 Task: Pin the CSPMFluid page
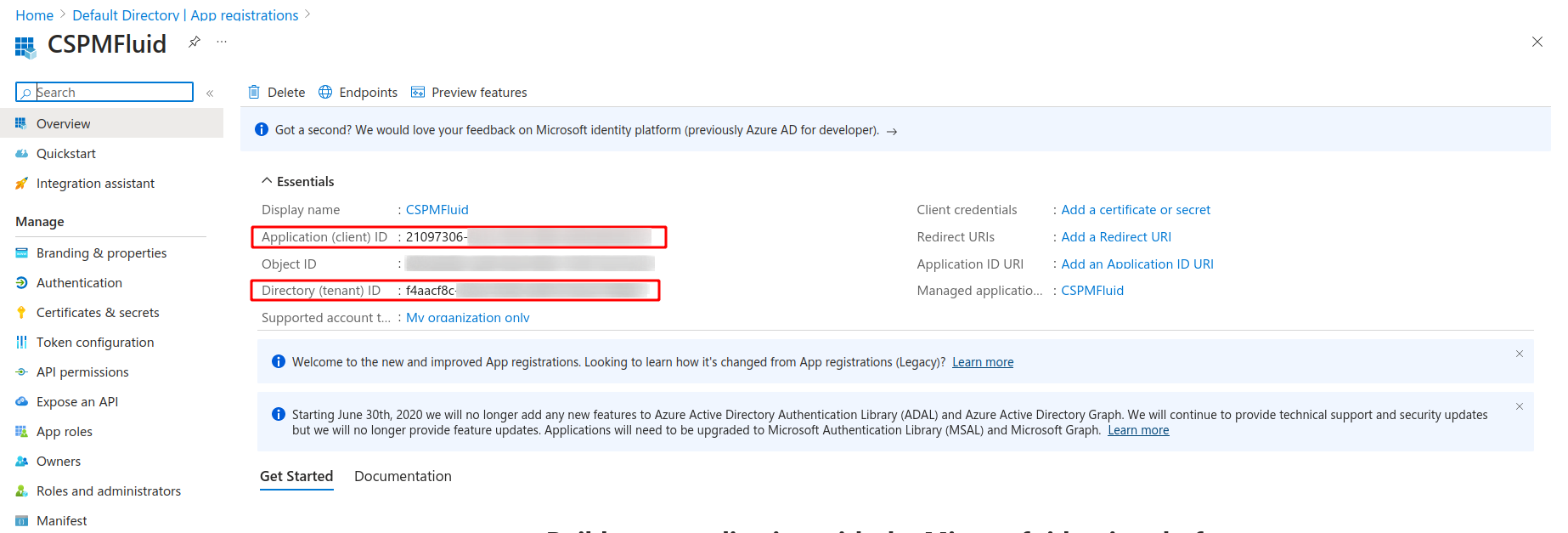coord(195,42)
